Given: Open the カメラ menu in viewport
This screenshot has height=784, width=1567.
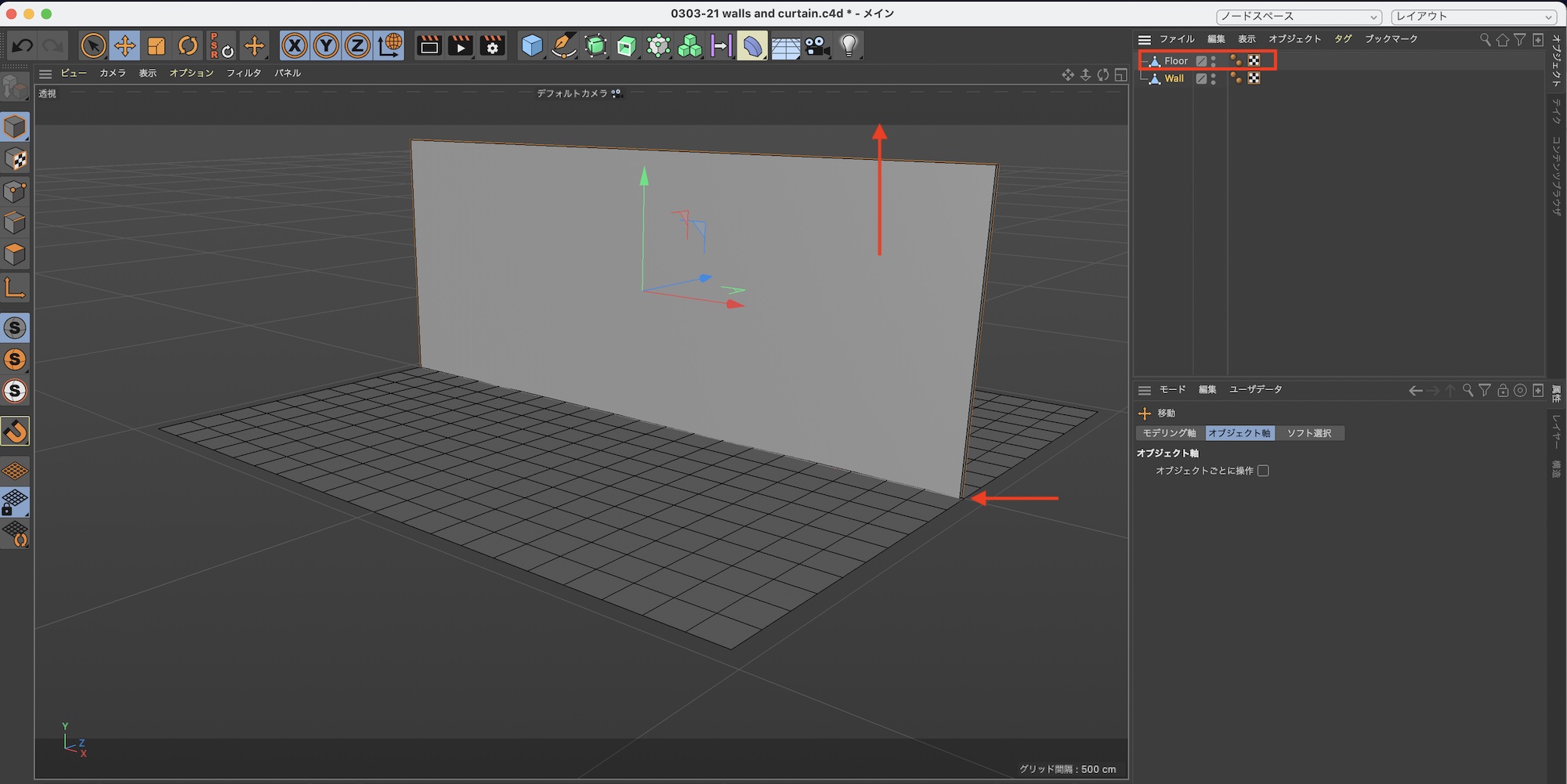Looking at the screenshot, I should click(112, 73).
